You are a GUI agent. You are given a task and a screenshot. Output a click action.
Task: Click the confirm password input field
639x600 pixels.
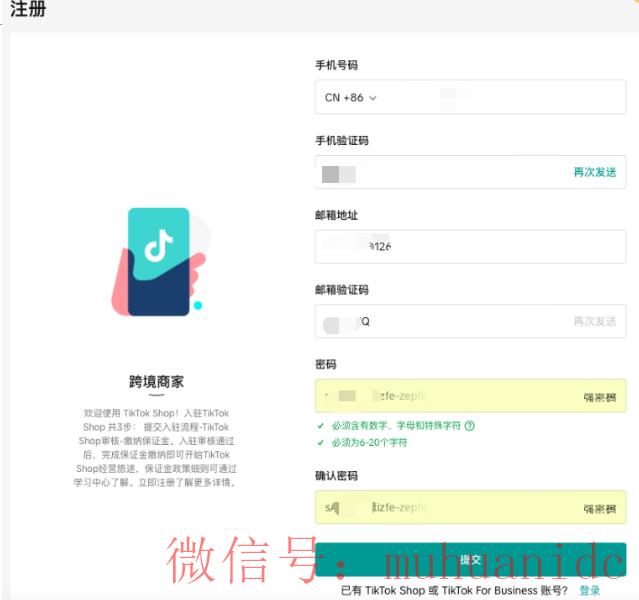coord(470,507)
